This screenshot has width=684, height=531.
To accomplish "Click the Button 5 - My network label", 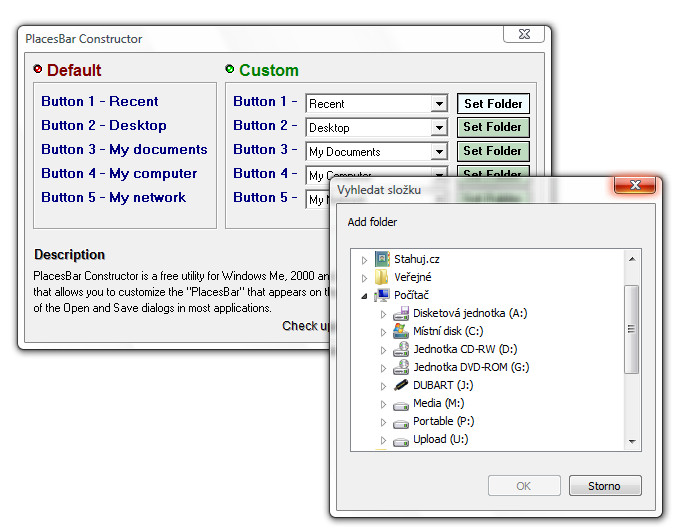I will [x=113, y=197].
